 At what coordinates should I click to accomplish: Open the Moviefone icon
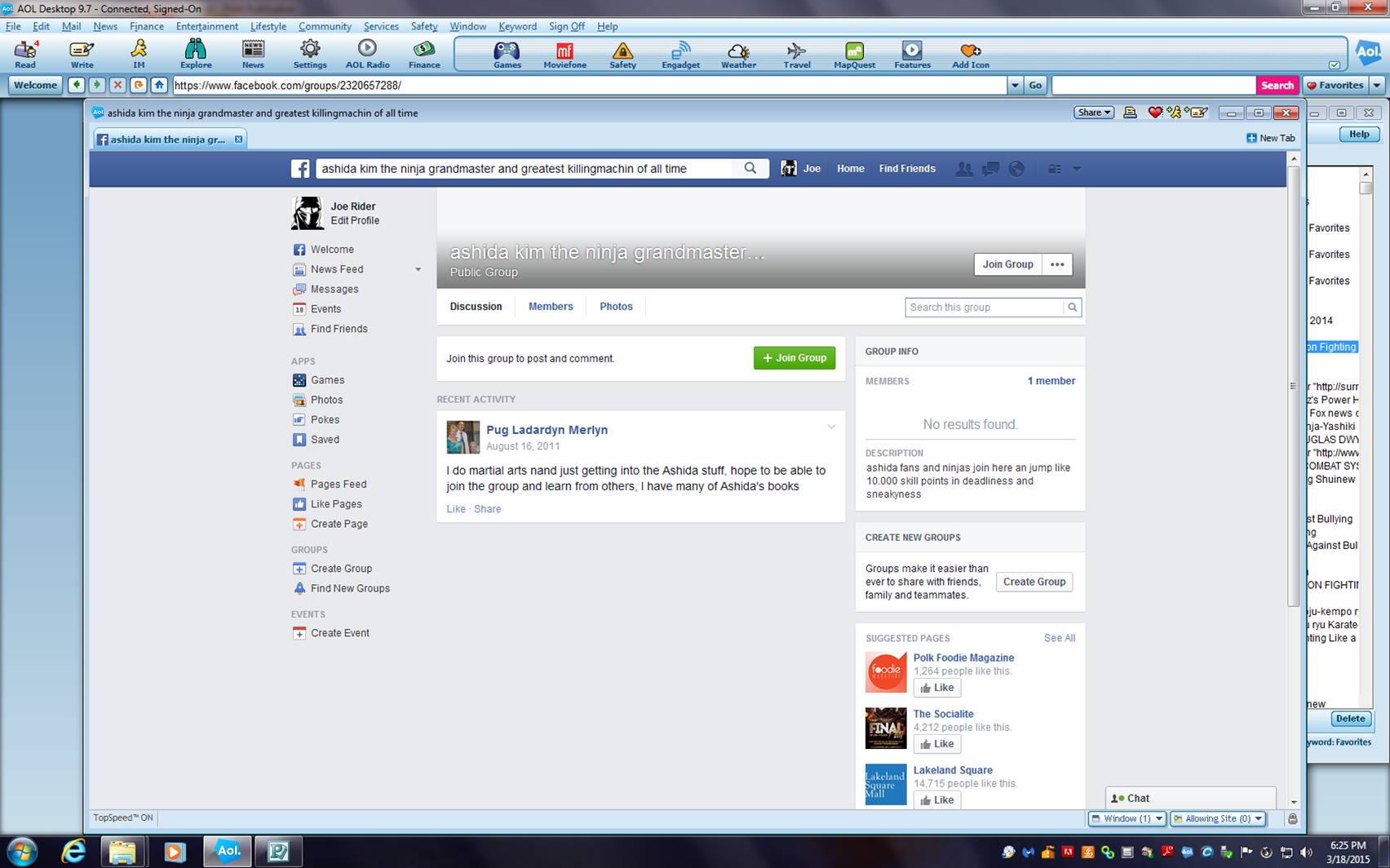[564, 55]
